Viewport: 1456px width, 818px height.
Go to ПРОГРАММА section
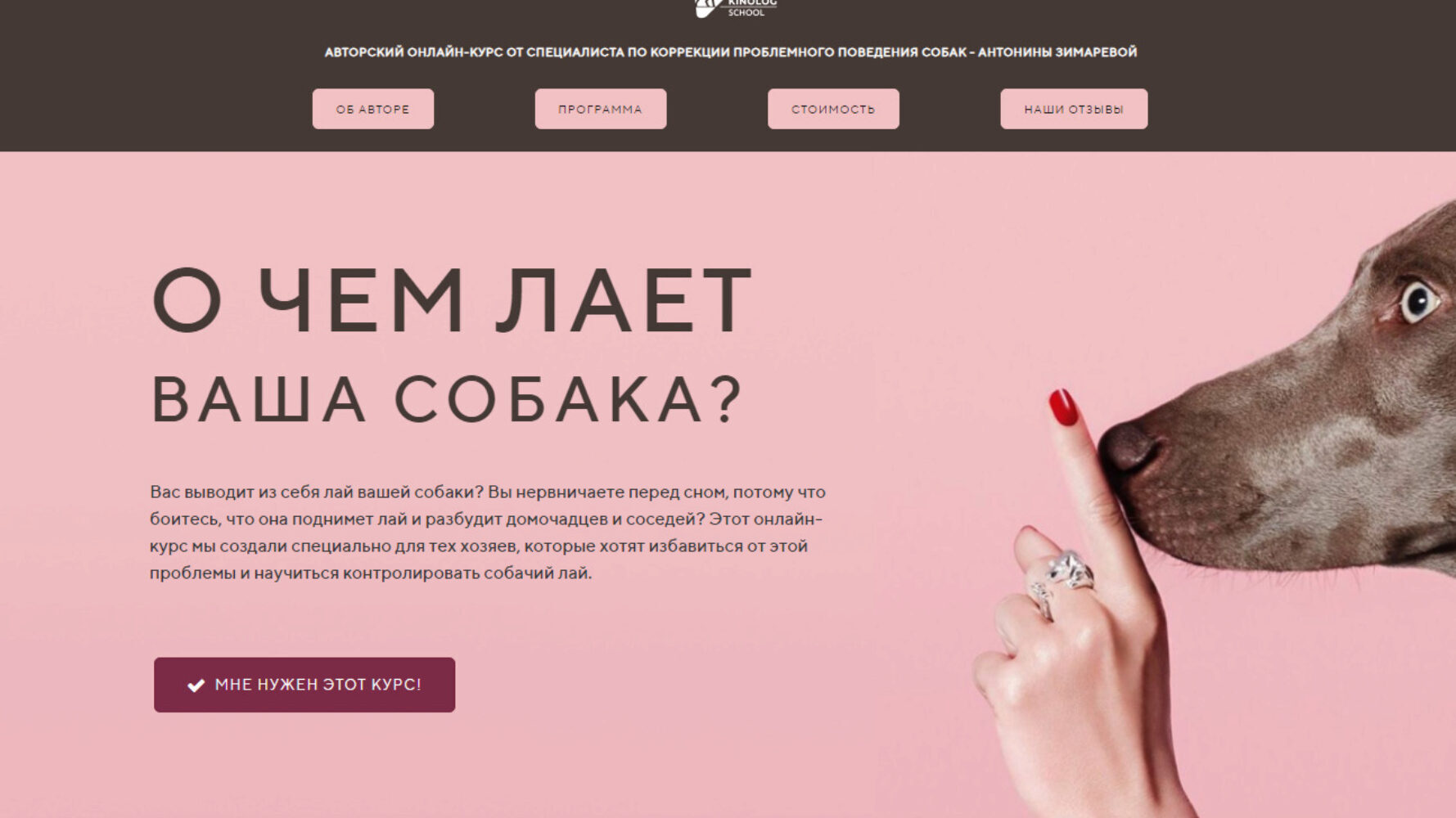tap(600, 109)
